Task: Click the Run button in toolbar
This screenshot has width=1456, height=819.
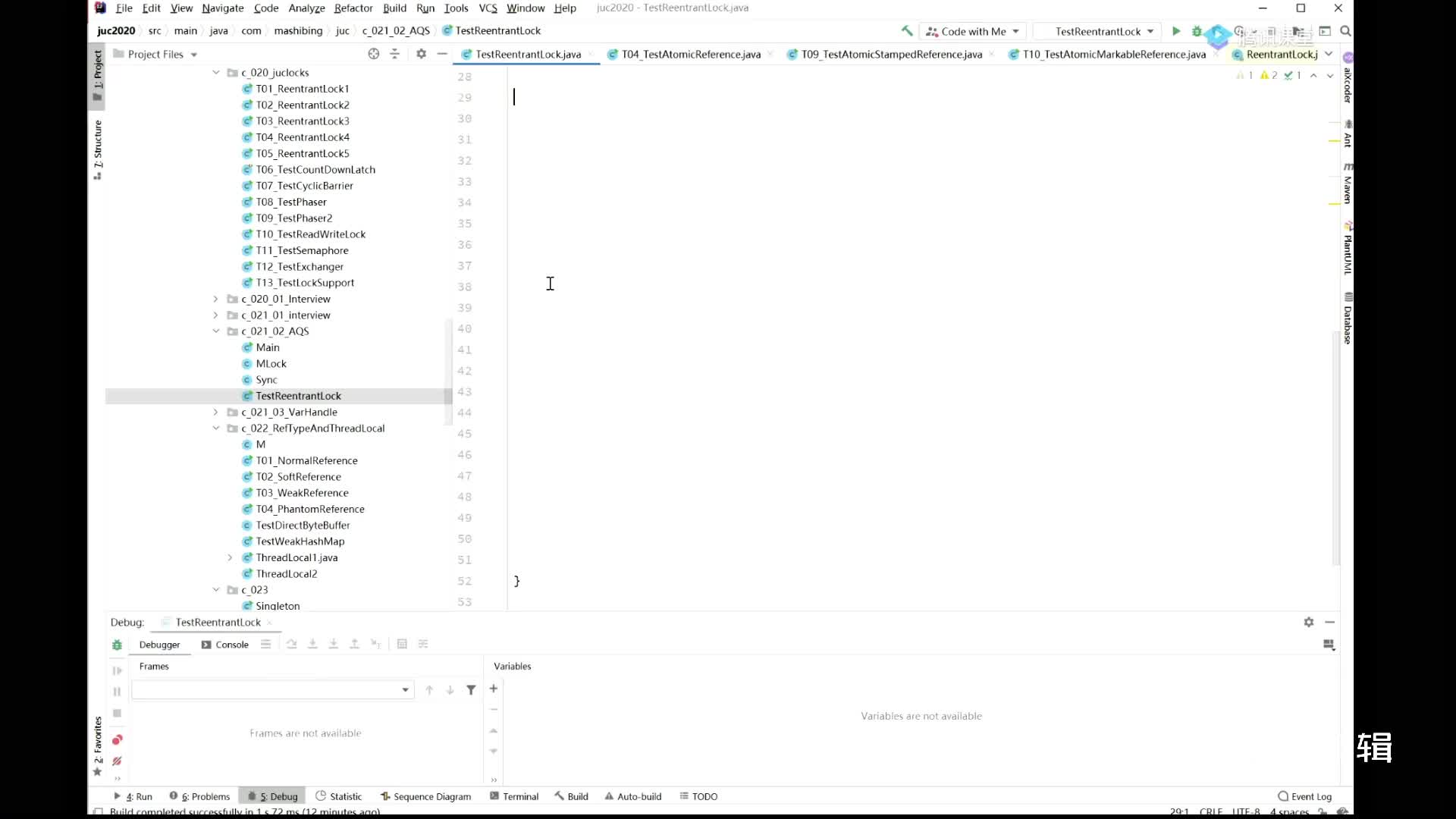Action: pos(1175,30)
